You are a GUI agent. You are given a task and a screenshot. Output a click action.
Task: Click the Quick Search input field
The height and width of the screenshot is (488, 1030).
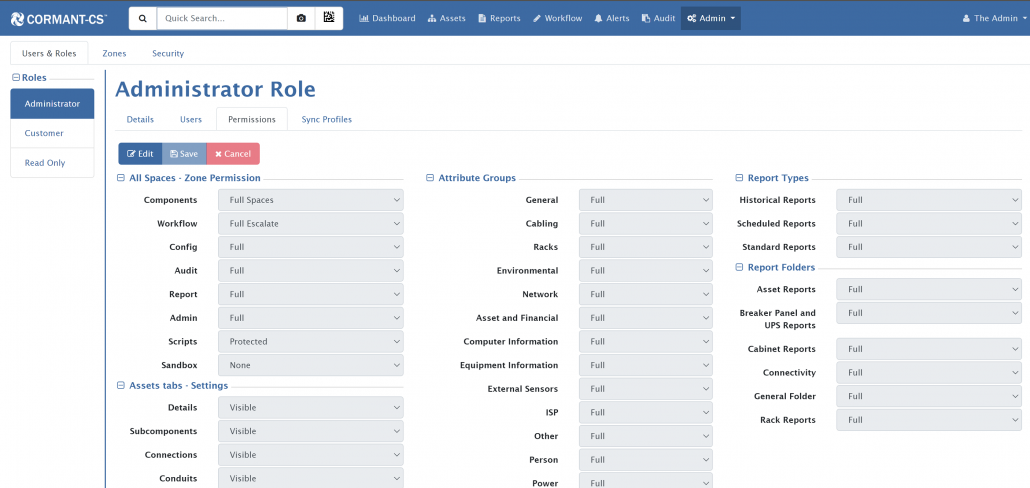tap(222, 18)
